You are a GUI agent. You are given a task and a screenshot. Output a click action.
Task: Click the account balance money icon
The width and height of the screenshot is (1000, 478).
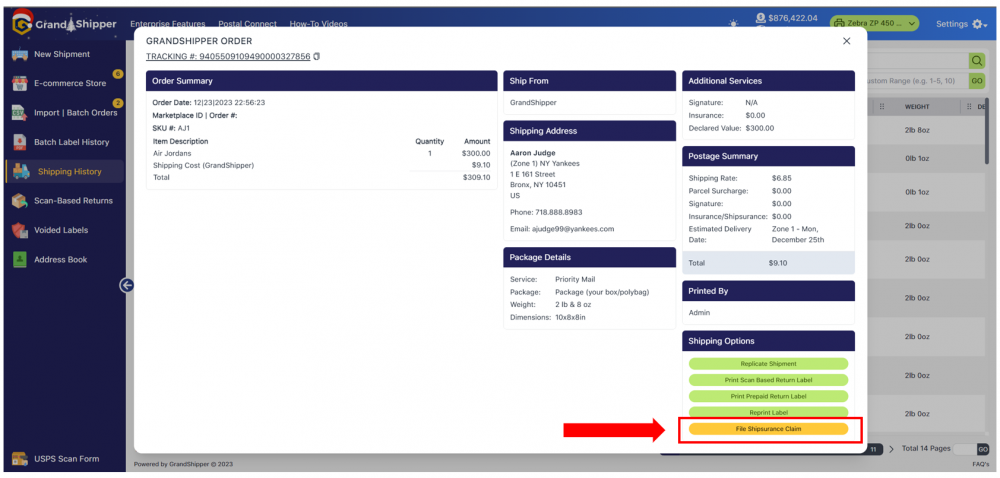(x=760, y=18)
